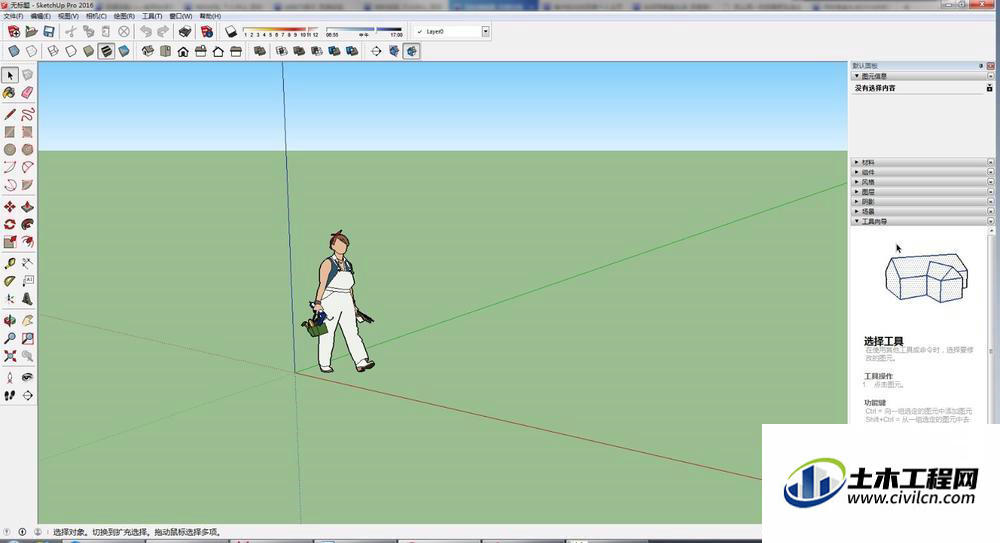
Task: Toggle Hidden Line style icon
Action: [71, 51]
